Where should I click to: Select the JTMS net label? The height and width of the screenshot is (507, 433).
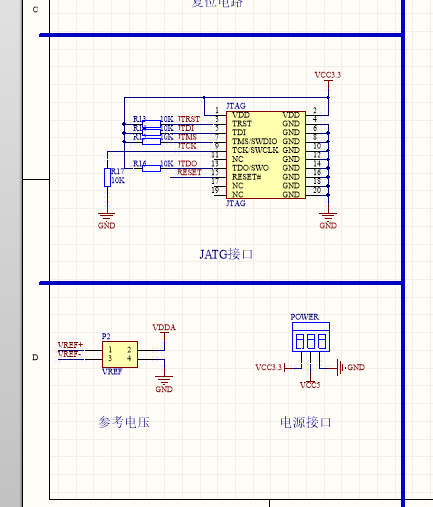click(187, 137)
